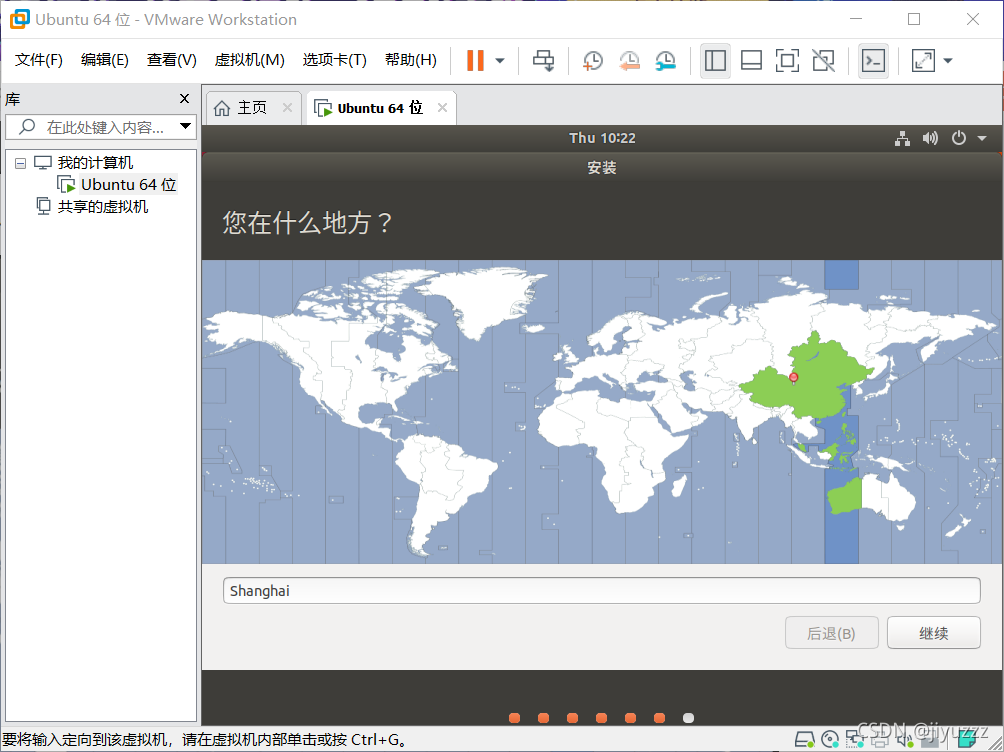Open the 虚拟机(M) menu
The width and height of the screenshot is (1004, 752).
249,60
